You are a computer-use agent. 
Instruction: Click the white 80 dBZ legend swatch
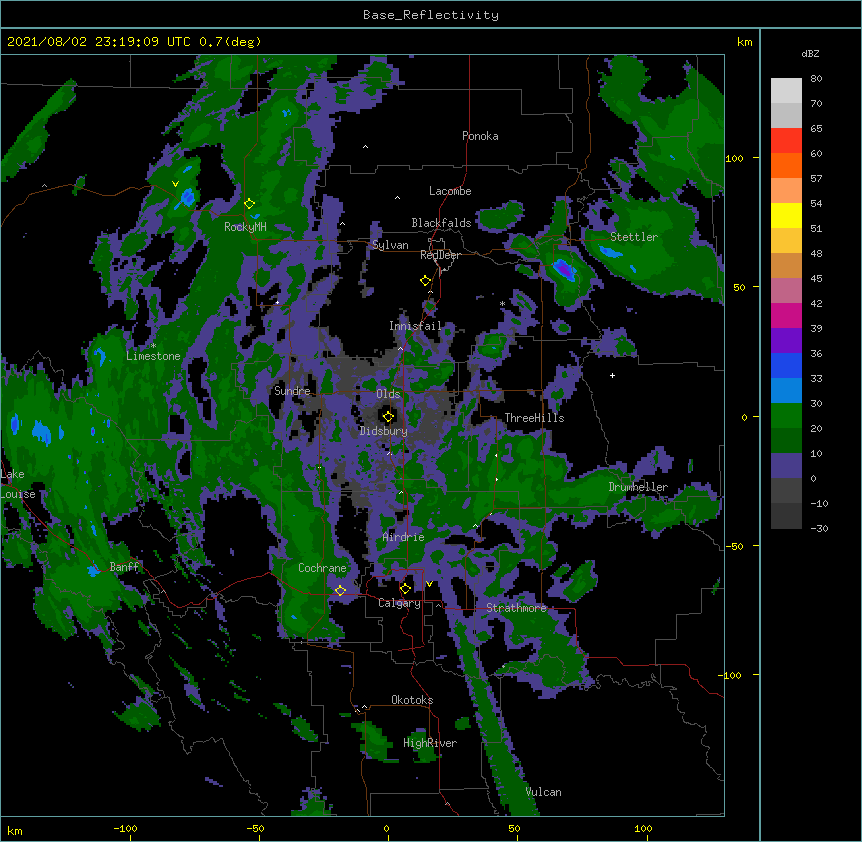(x=786, y=91)
